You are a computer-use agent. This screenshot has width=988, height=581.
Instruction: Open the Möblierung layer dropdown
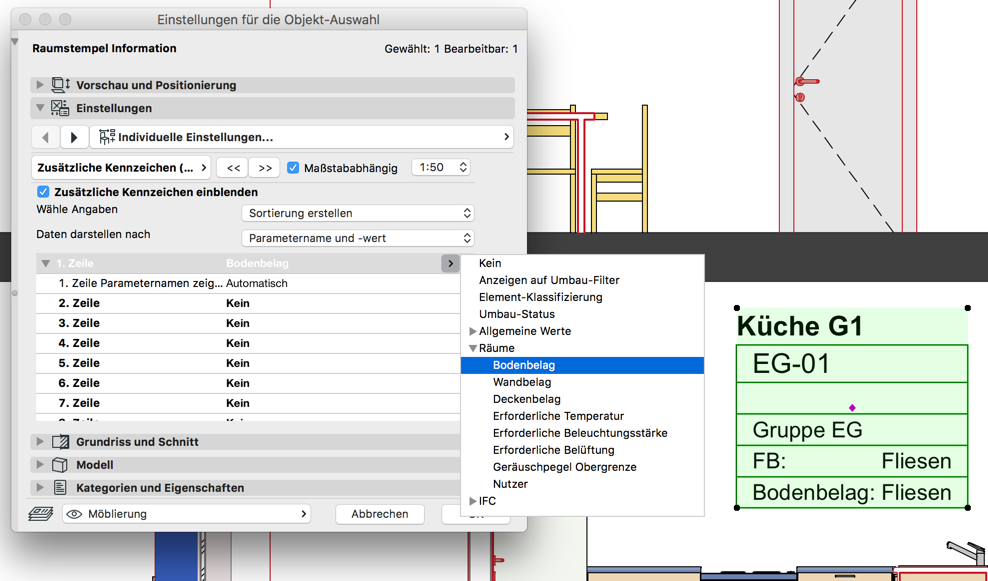tap(187, 514)
